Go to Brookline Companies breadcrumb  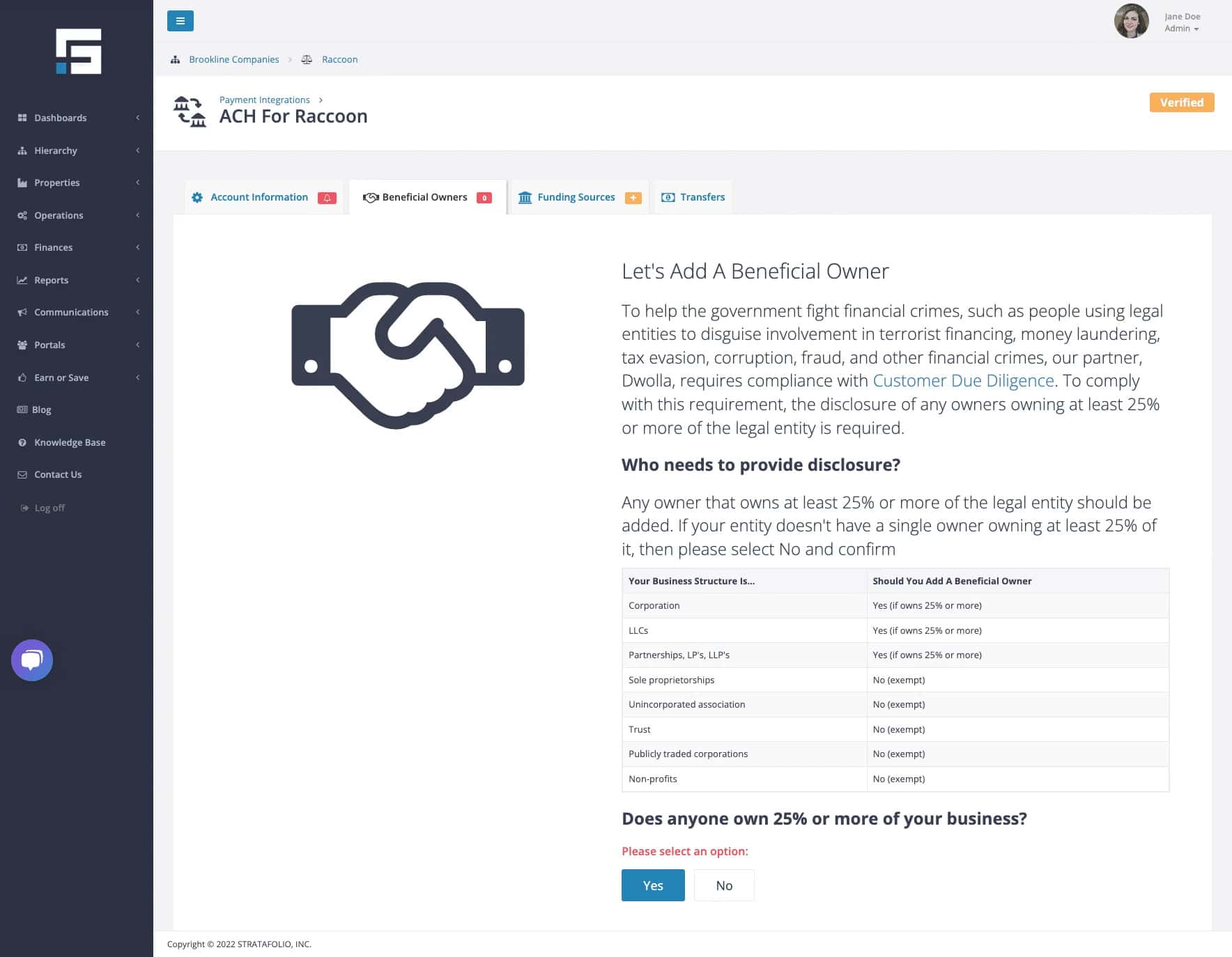(233, 59)
